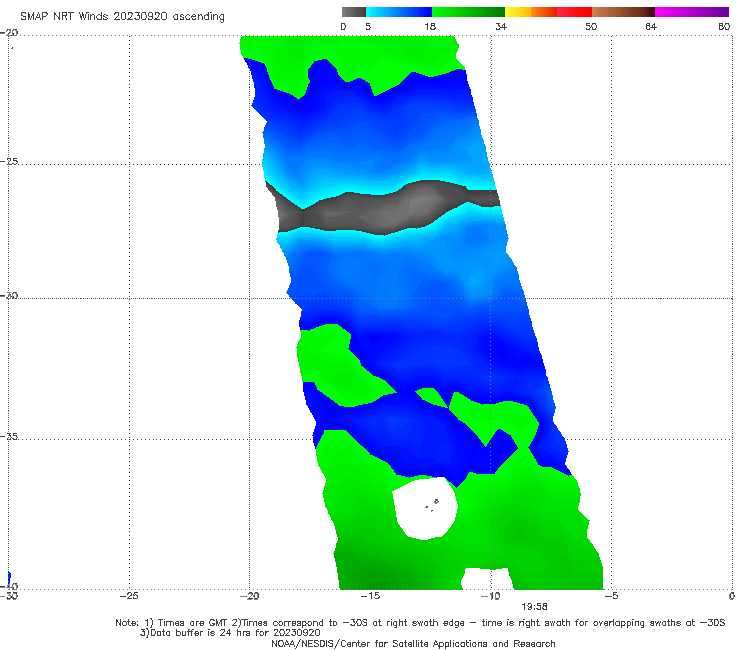Select the brown 50–64 color bar segment

coord(623,12)
